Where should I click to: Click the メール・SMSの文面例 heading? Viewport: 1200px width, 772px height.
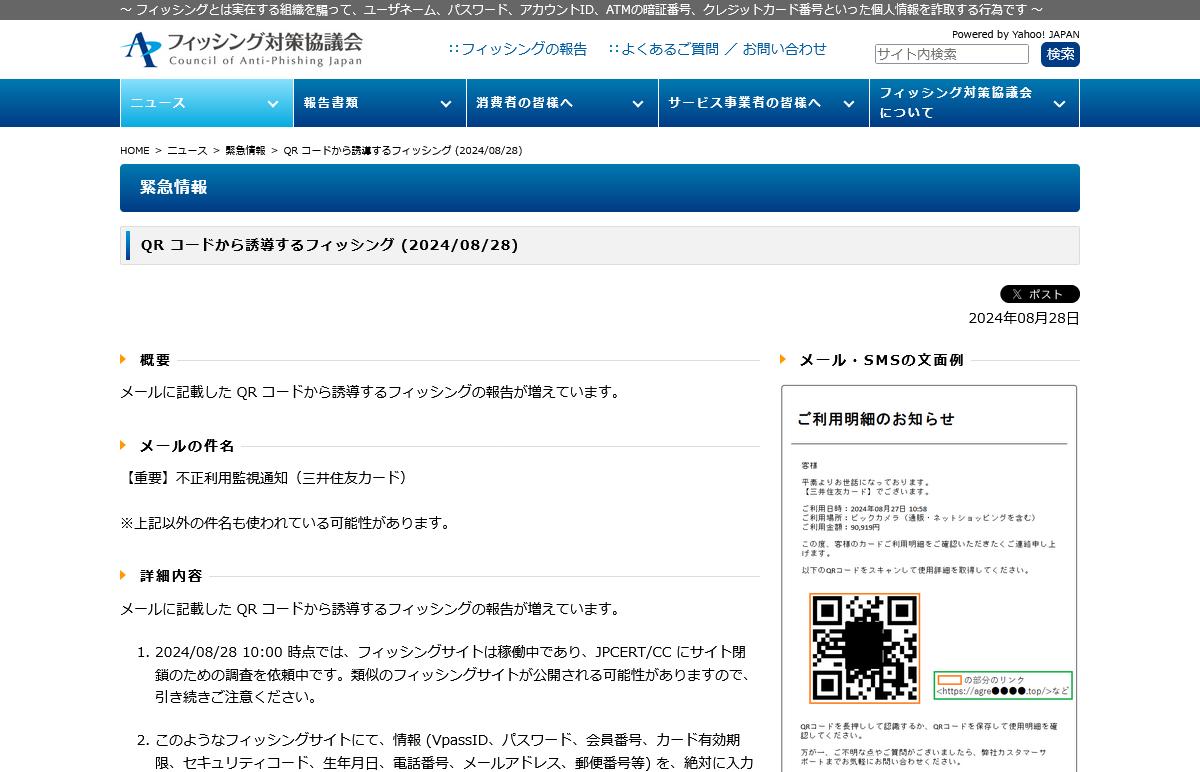(x=881, y=360)
